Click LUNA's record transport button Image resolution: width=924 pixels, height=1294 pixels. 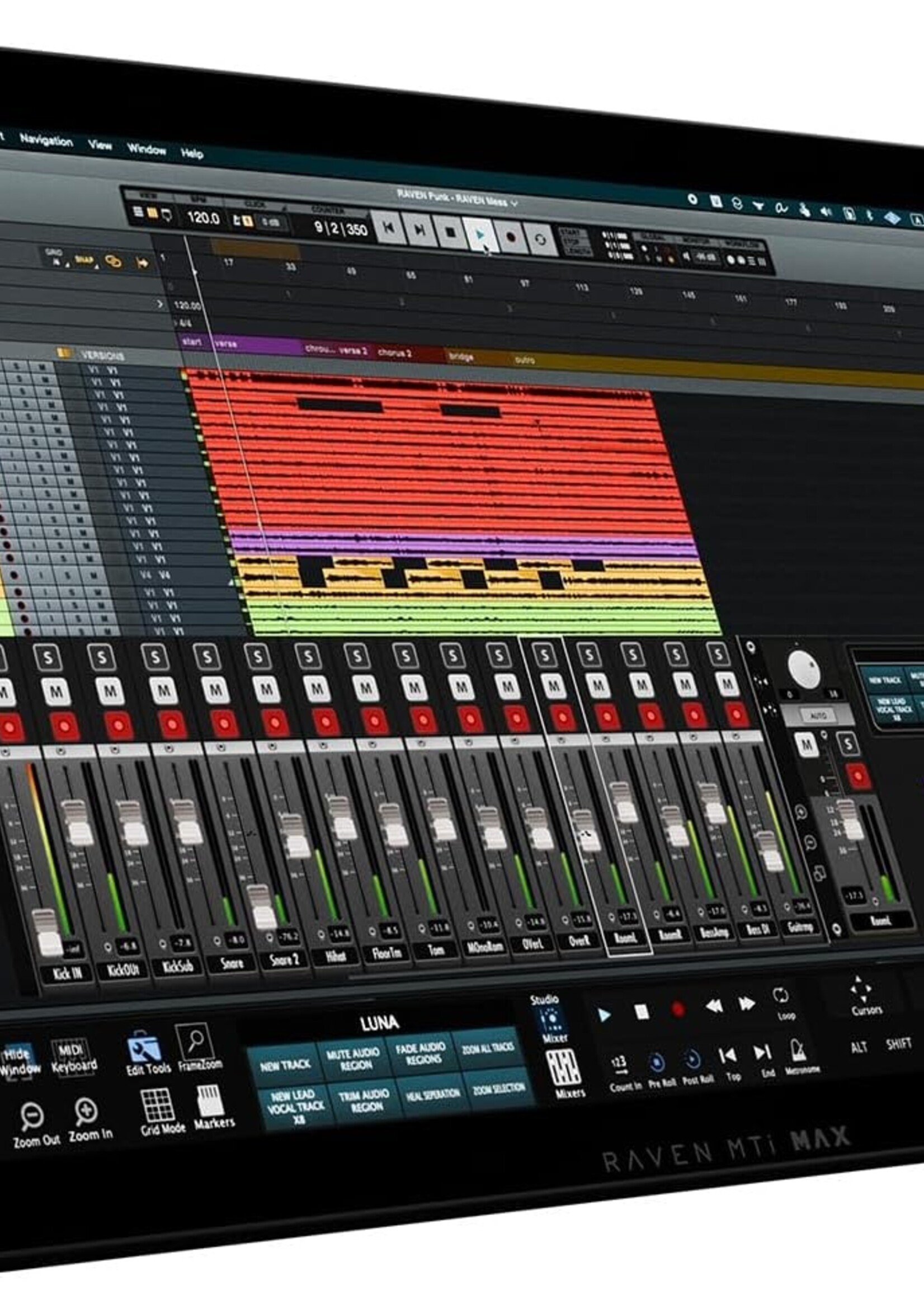click(x=511, y=237)
